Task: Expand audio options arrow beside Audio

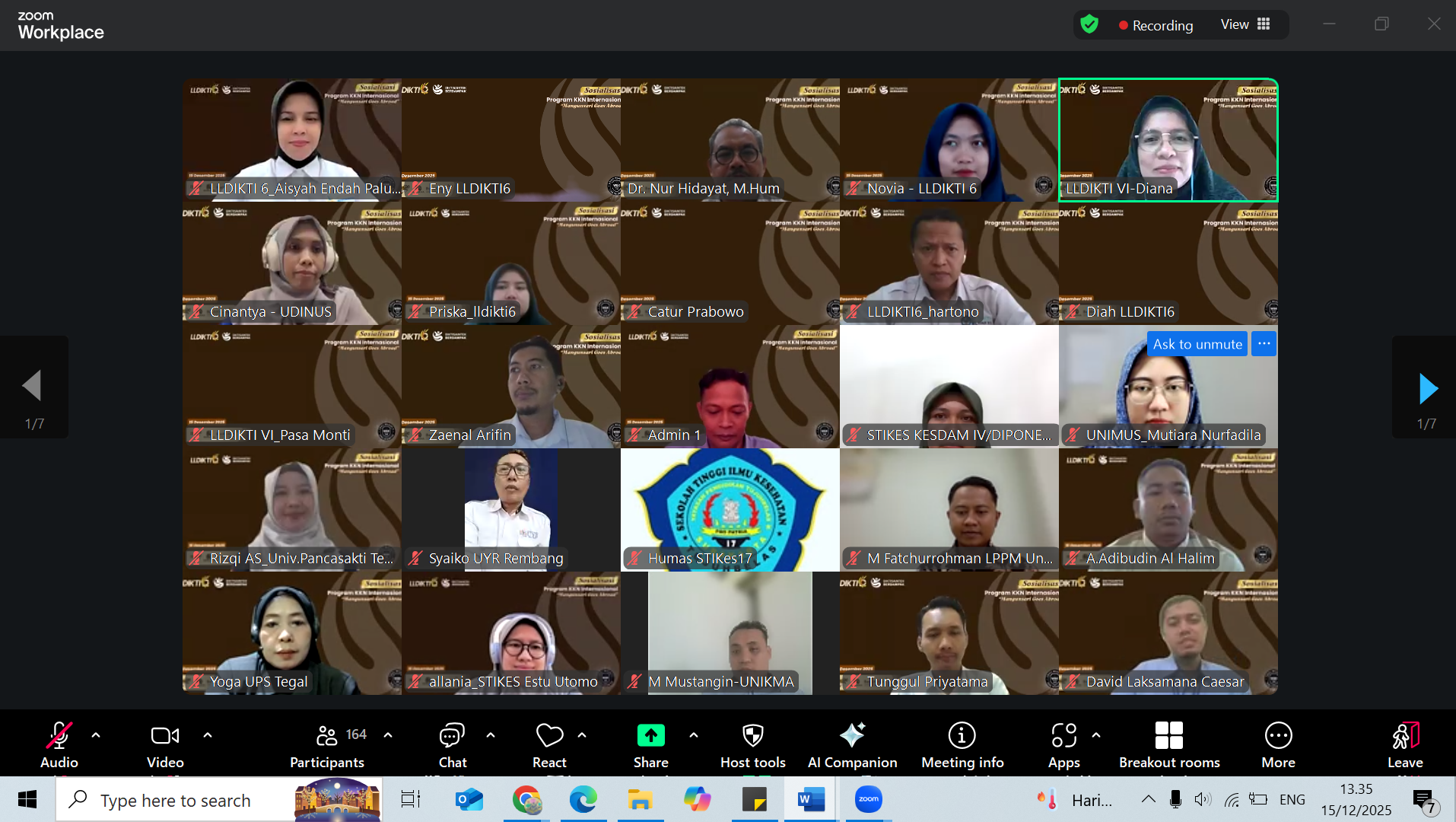Action: pos(96,735)
